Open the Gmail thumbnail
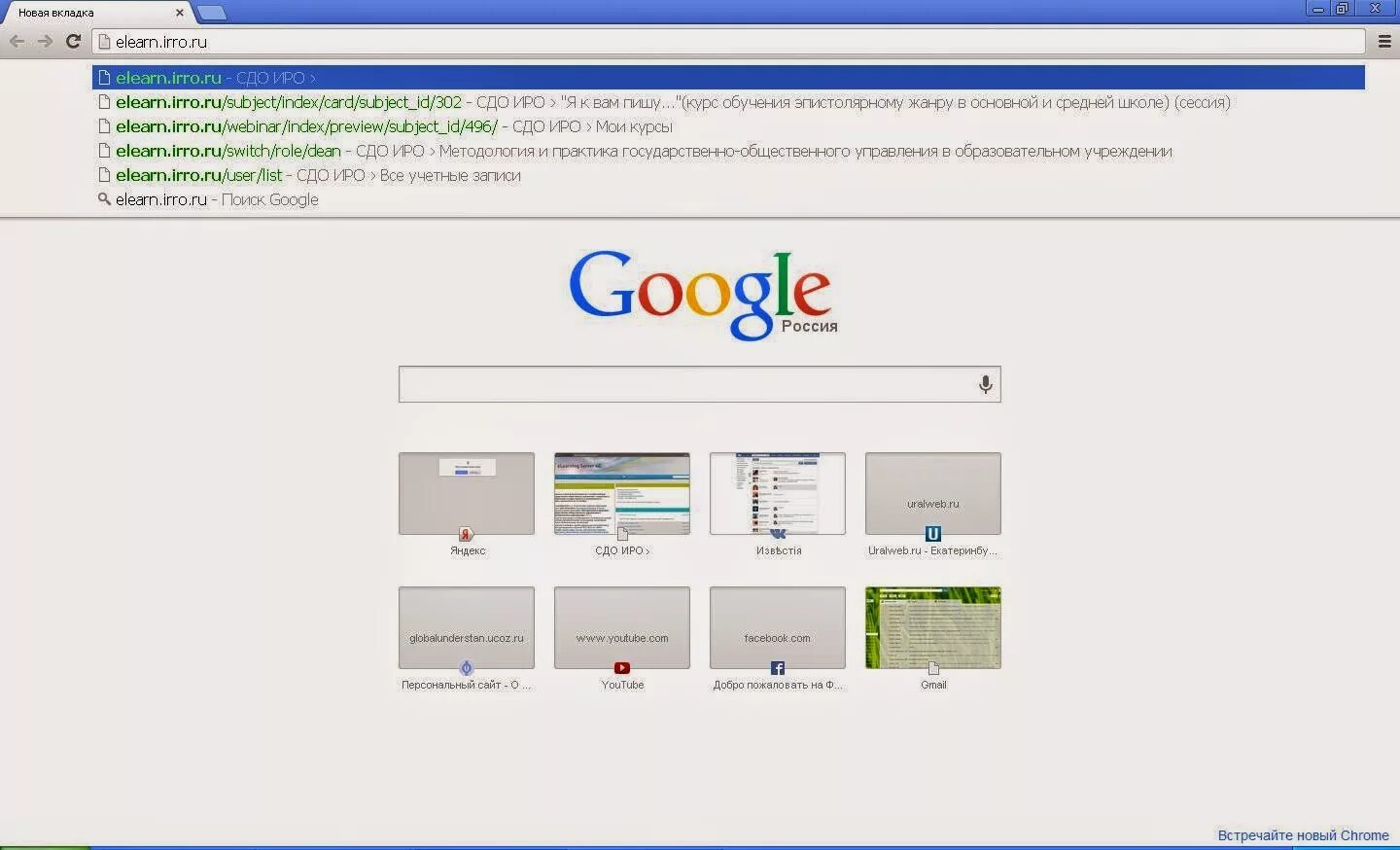The image size is (1400, 850). click(x=933, y=627)
